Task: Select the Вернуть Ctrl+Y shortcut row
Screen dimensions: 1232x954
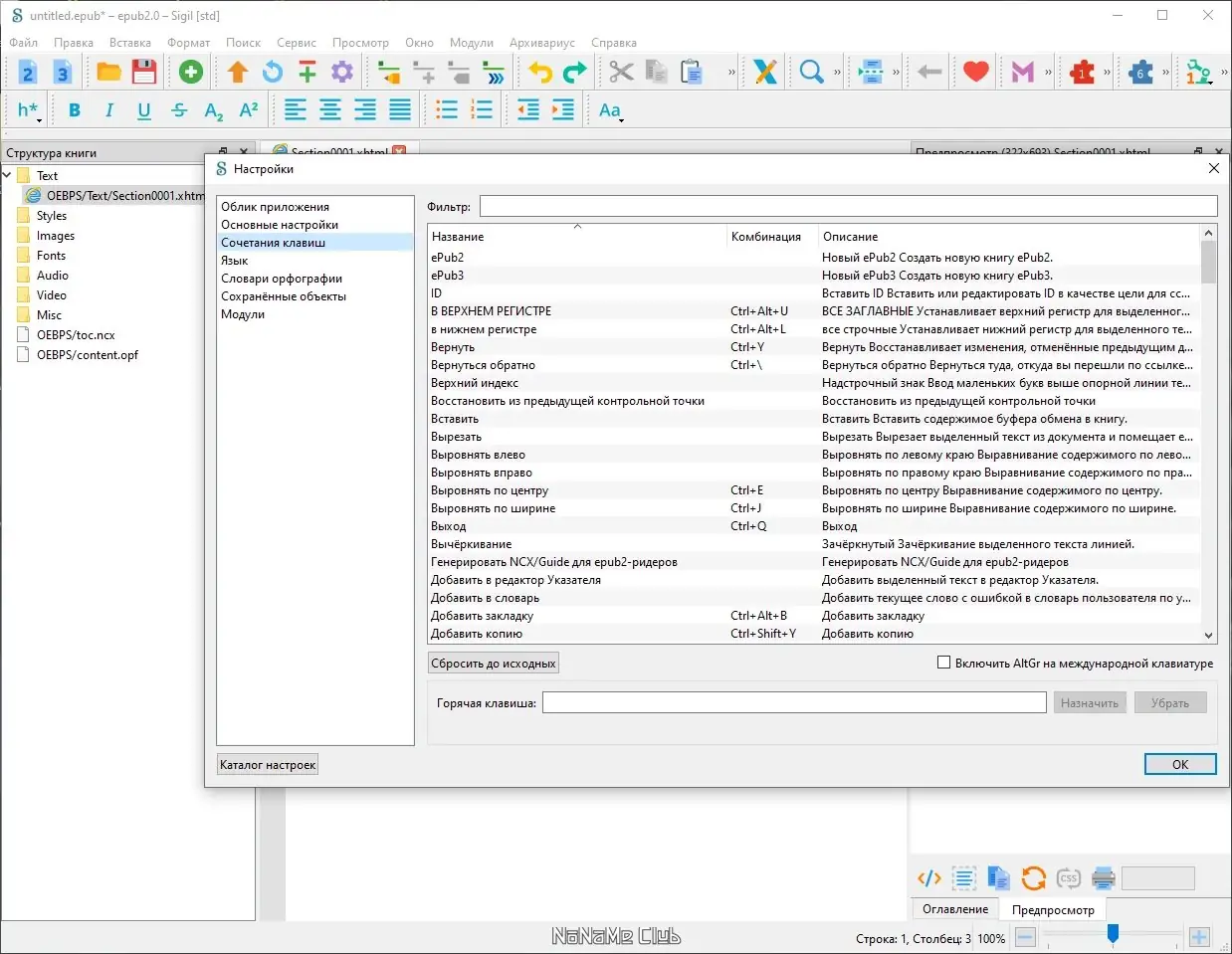Action: point(814,347)
